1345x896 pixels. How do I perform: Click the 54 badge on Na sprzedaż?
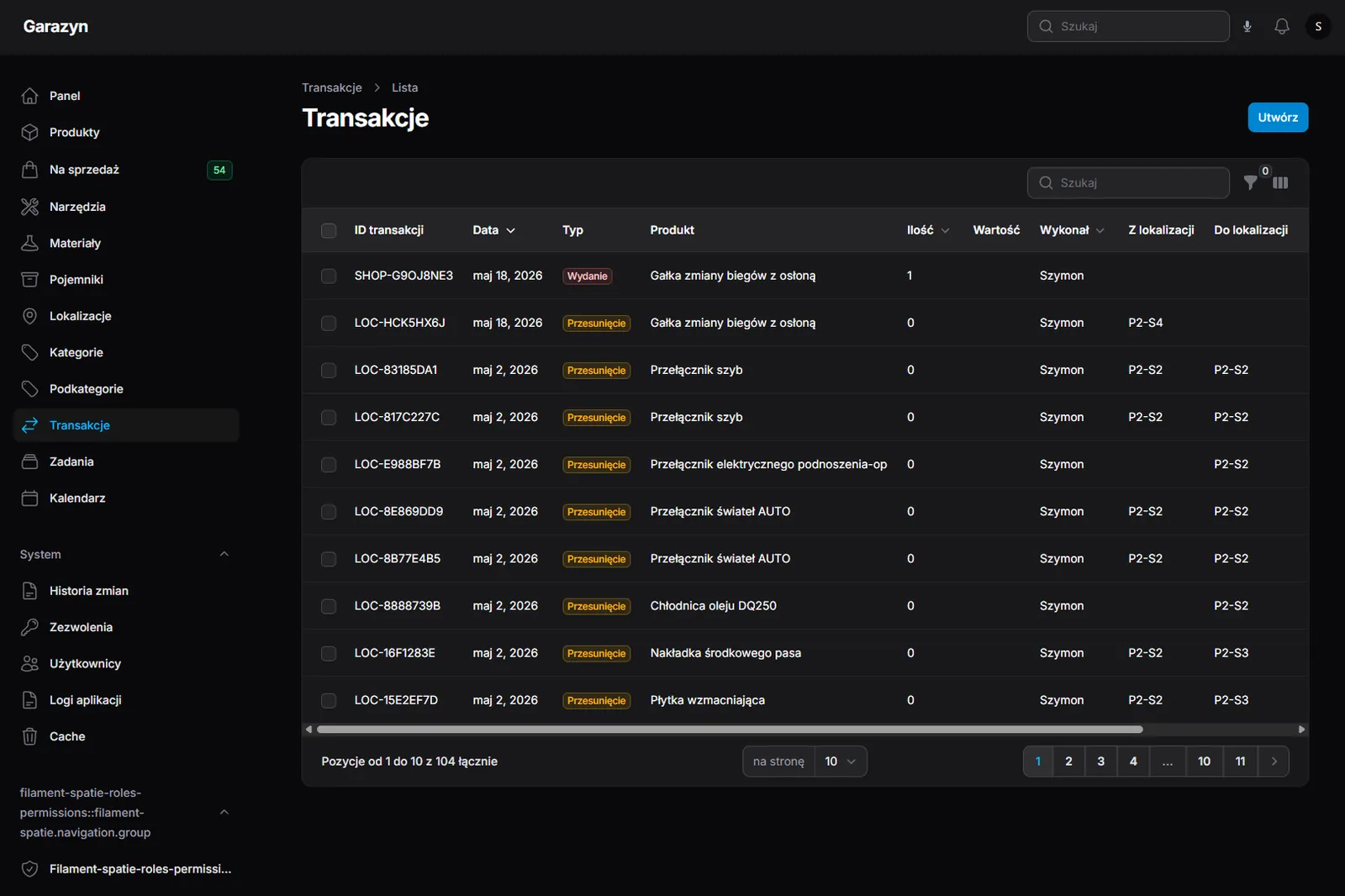coord(219,170)
